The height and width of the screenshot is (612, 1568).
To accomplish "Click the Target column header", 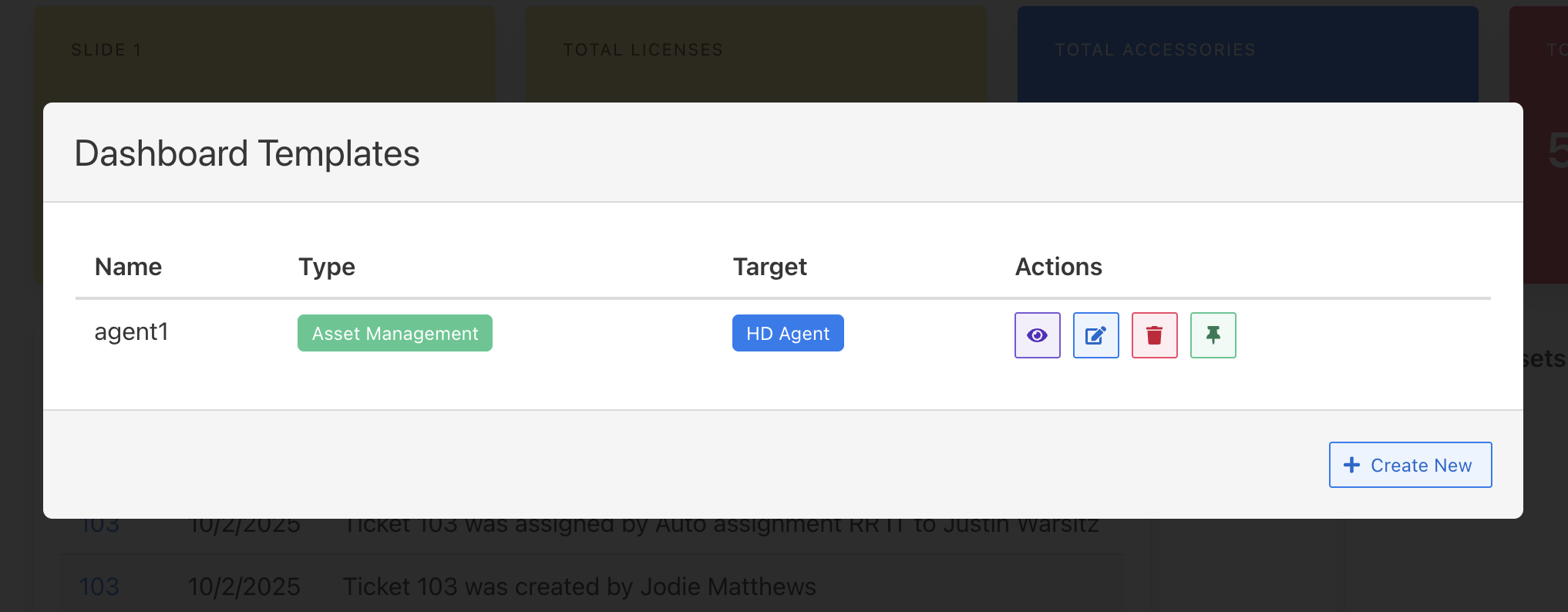I will tap(769, 267).
